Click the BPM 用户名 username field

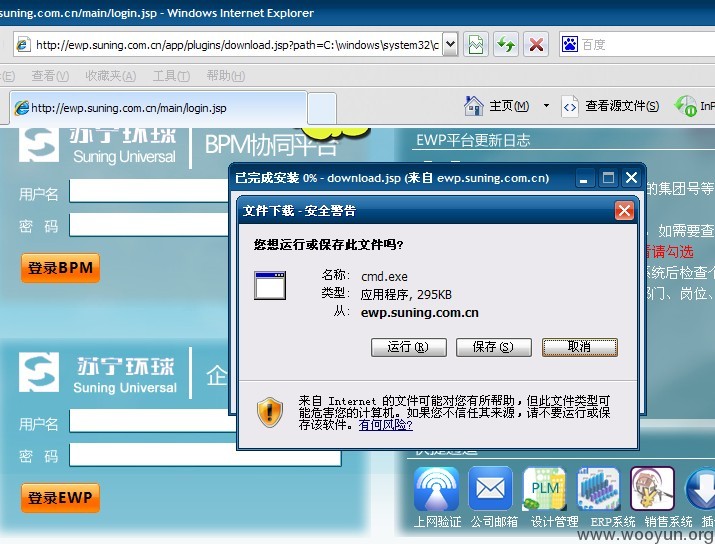pyautogui.click(x=150, y=191)
